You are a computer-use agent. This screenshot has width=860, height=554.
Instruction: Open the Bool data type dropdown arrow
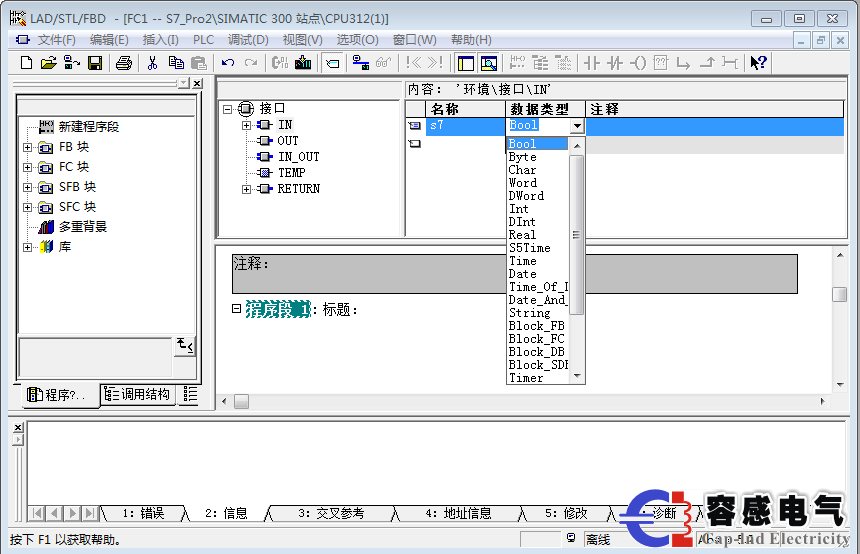coord(577,126)
